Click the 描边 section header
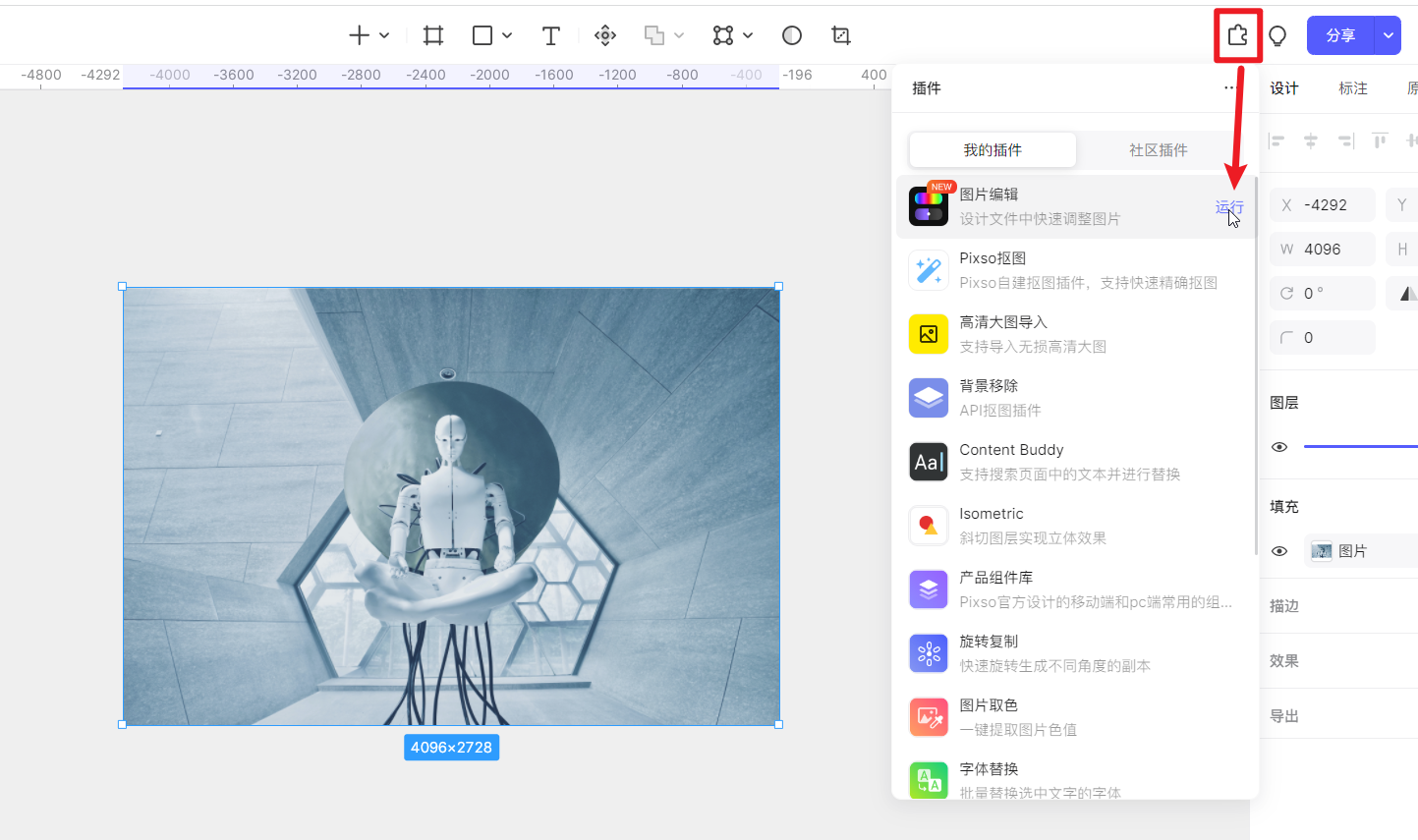This screenshot has width=1418, height=840. pyautogui.click(x=1284, y=606)
